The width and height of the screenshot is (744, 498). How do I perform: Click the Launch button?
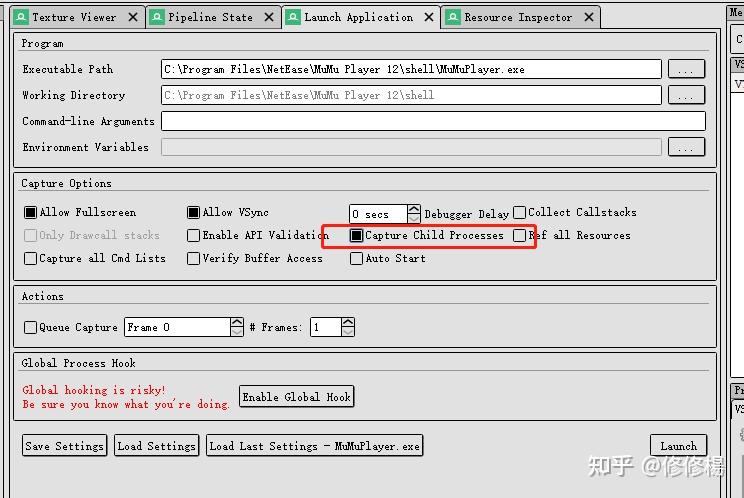pos(679,446)
